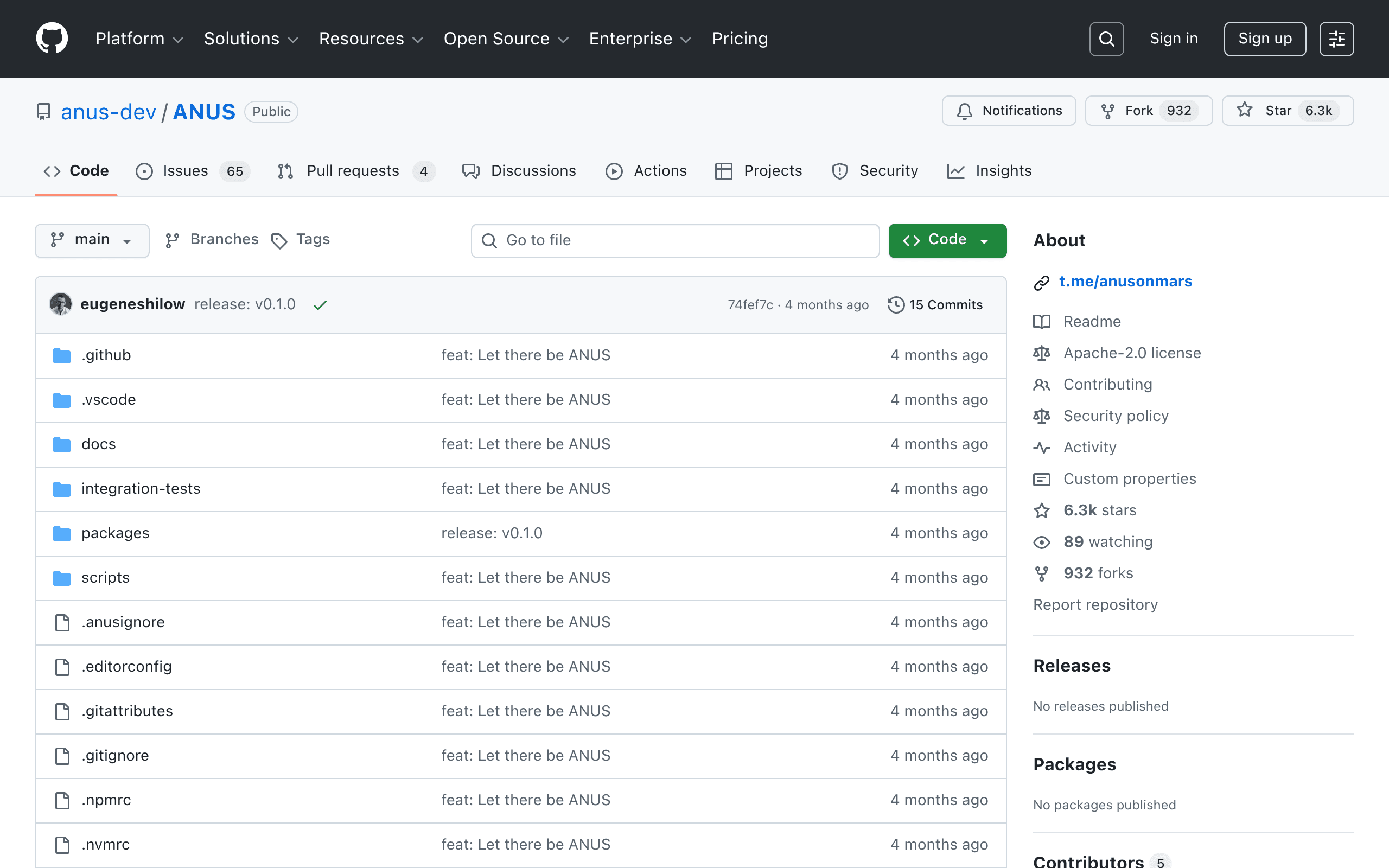
Task: Open the .anusignore file
Action: click(x=123, y=622)
